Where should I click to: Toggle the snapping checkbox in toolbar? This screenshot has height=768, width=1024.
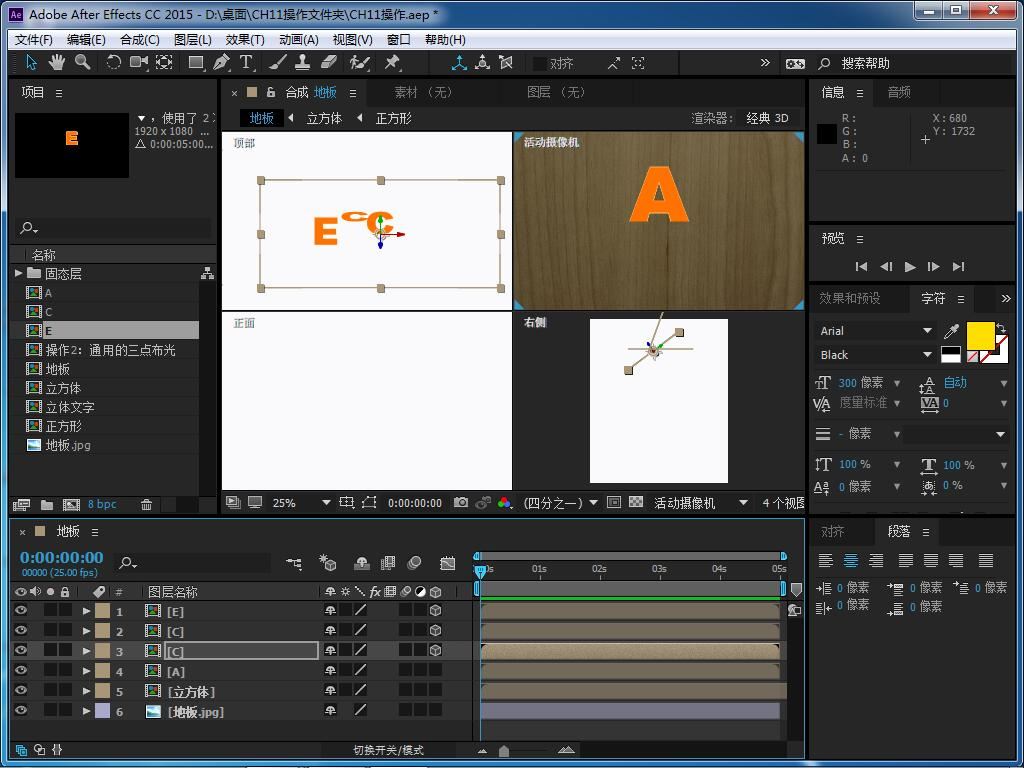pos(539,63)
